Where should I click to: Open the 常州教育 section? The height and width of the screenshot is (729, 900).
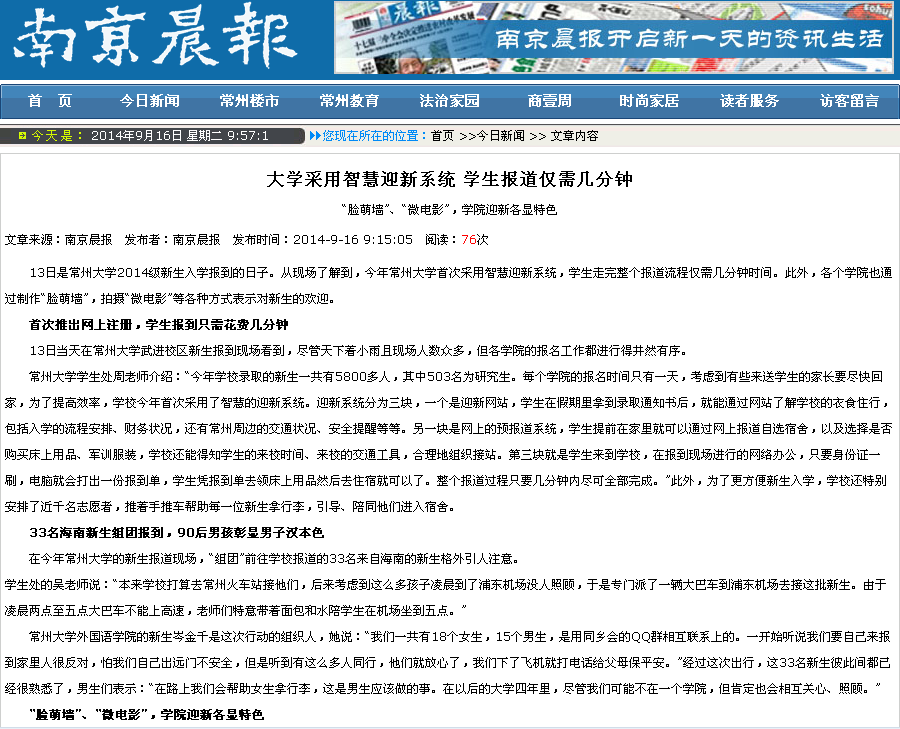pyautogui.click(x=350, y=101)
